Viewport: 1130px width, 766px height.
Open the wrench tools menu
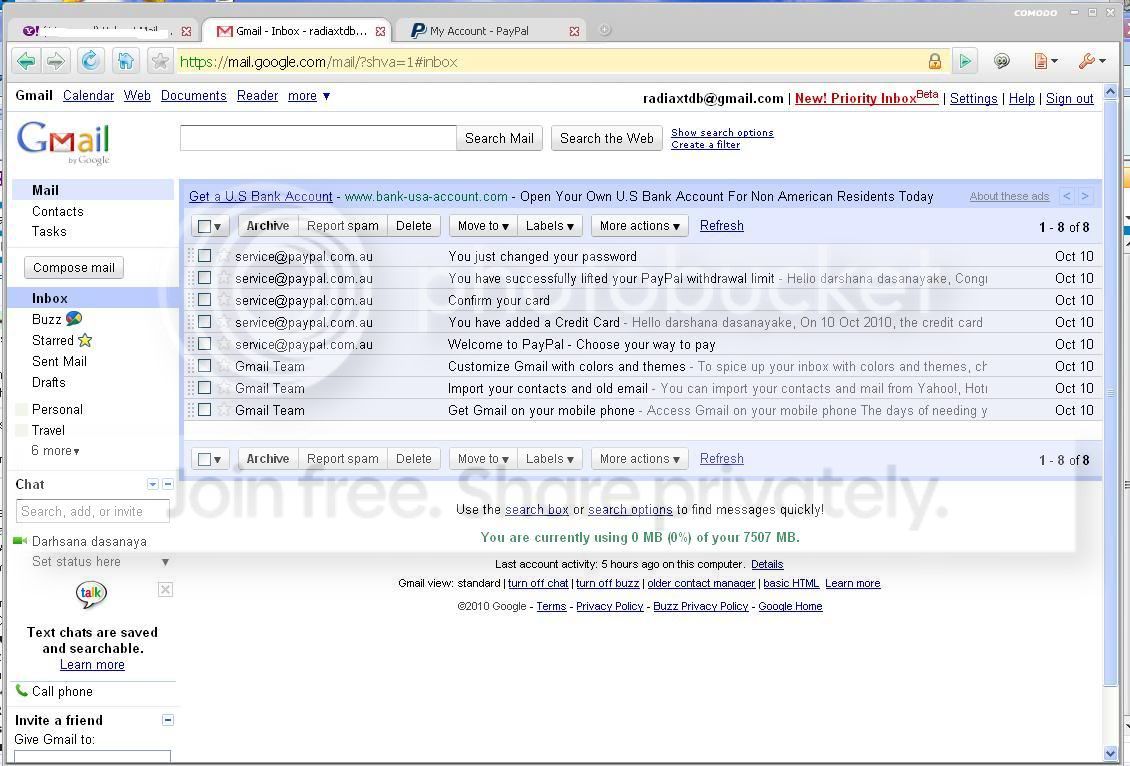[1091, 61]
